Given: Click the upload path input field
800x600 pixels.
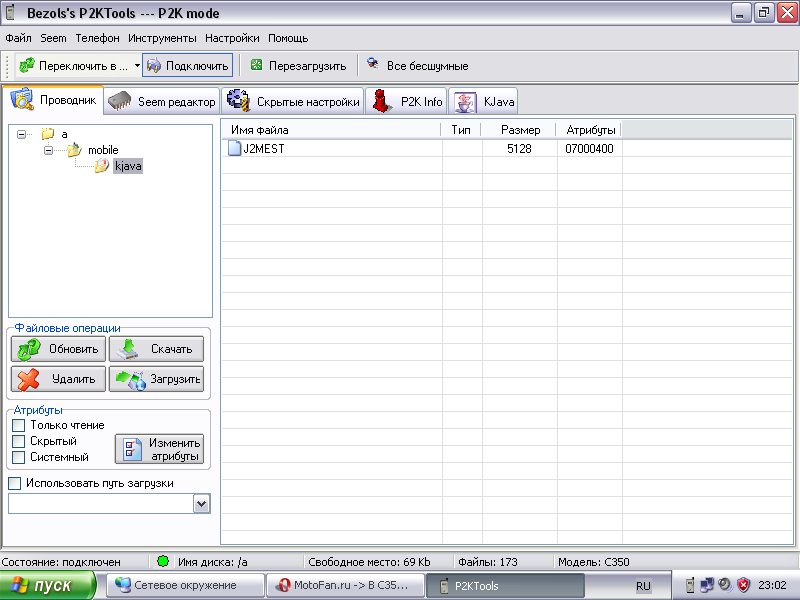Looking at the screenshot, I should (101, 504).
